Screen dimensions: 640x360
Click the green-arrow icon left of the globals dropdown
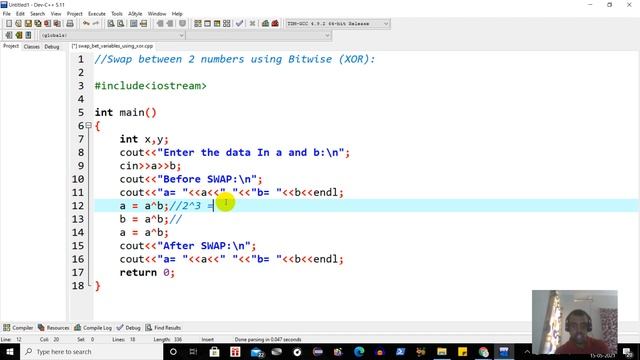click(x=18, y=35)
